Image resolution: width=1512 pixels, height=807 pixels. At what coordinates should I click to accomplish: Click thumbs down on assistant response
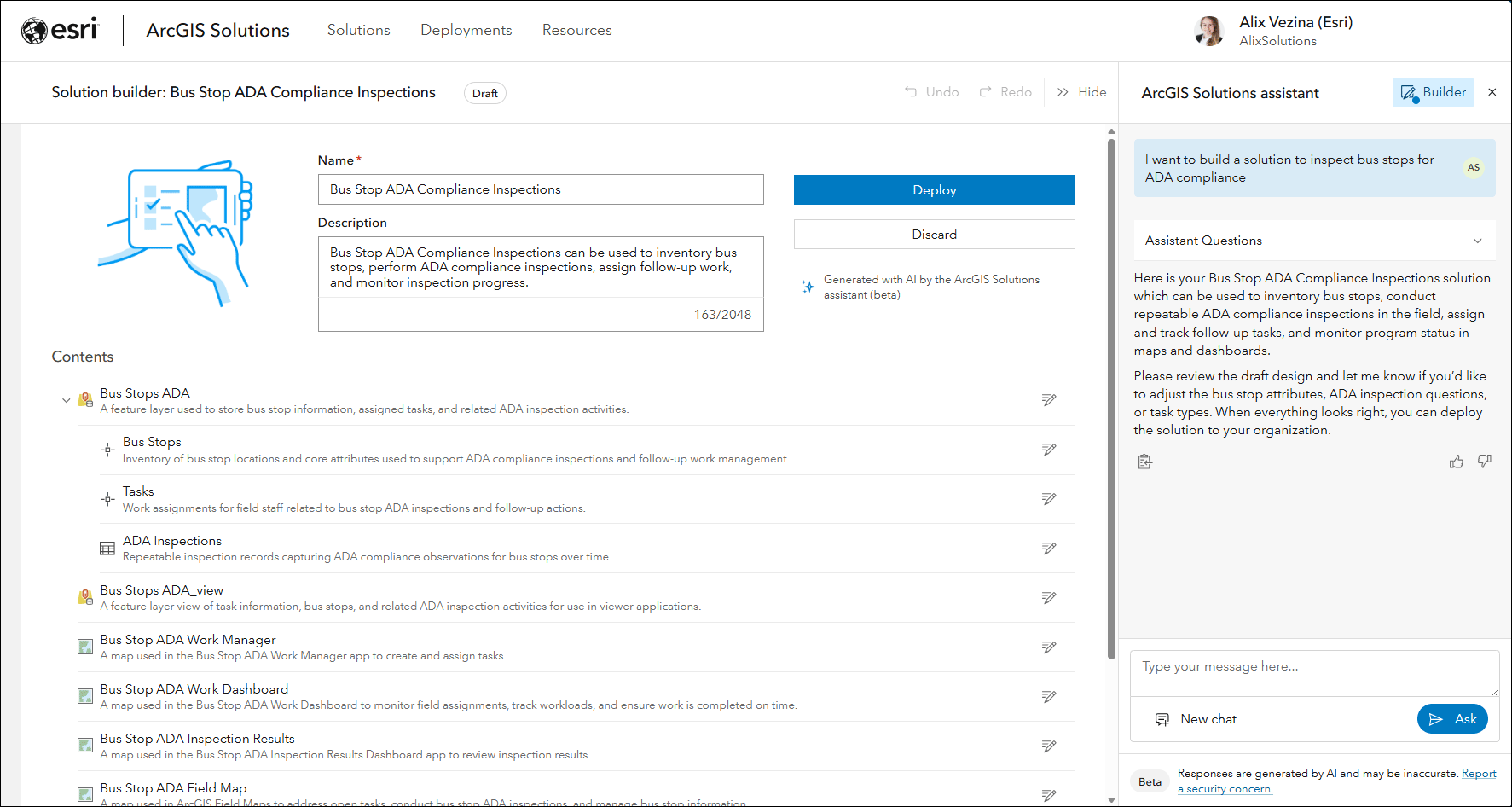[1485, 462]
